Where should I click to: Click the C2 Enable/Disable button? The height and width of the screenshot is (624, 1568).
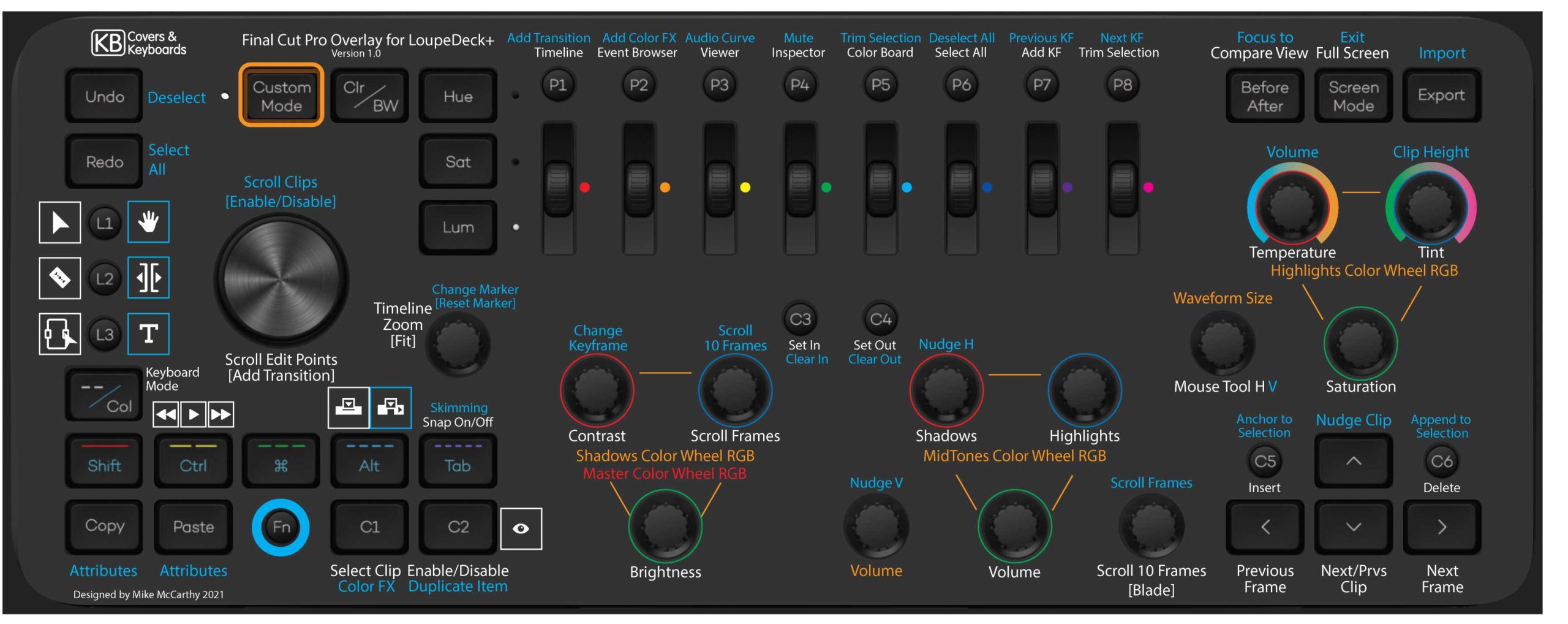click(458, 527)
